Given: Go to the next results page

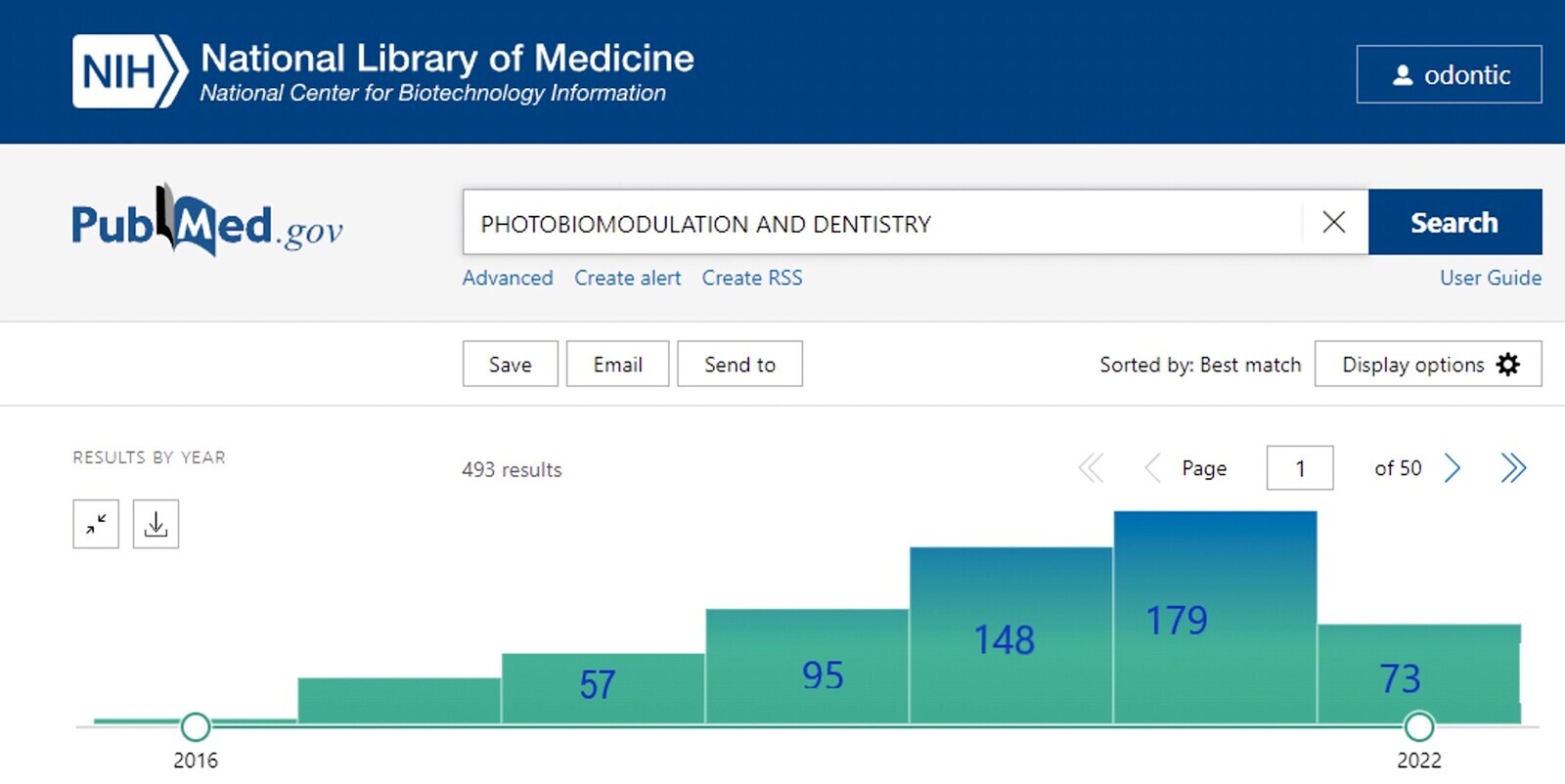Looking at the screenshot, I should (x=1453, y=469).
